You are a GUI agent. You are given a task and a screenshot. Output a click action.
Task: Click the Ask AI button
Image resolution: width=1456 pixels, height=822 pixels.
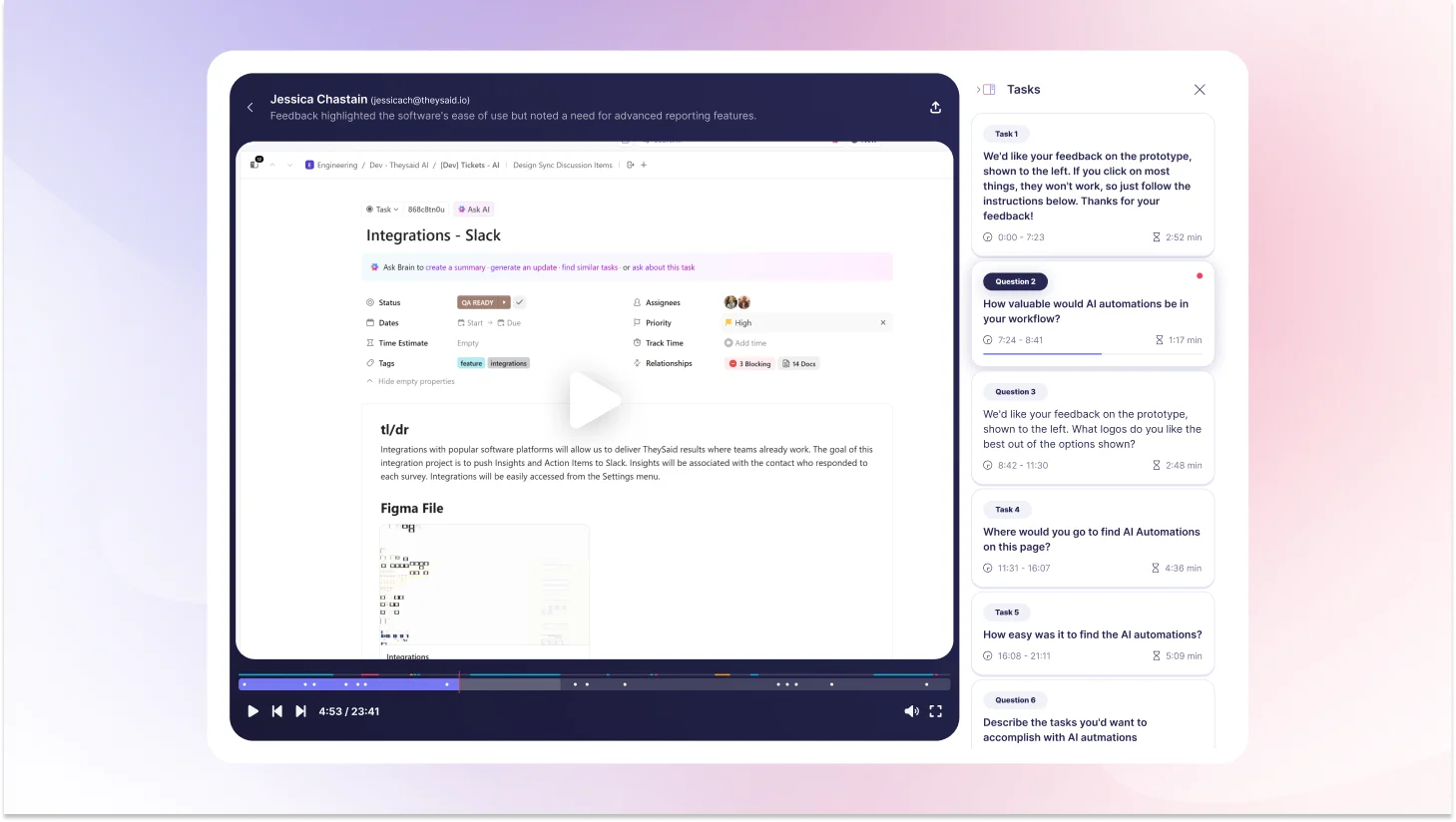point(474,209)
